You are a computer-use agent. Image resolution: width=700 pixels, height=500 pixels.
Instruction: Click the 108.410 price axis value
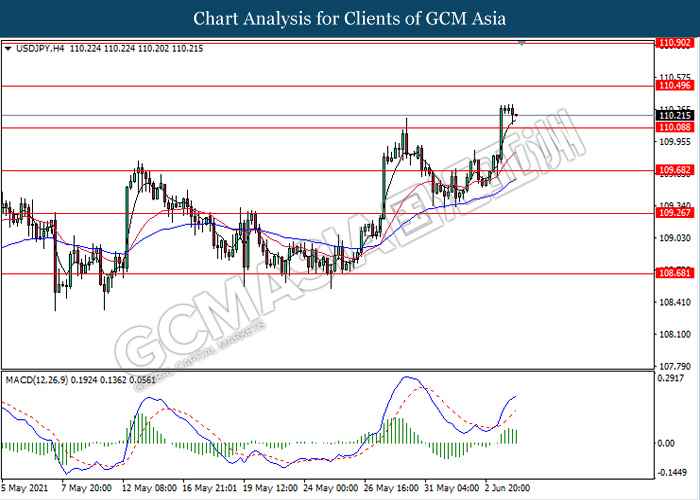point(675,302)
